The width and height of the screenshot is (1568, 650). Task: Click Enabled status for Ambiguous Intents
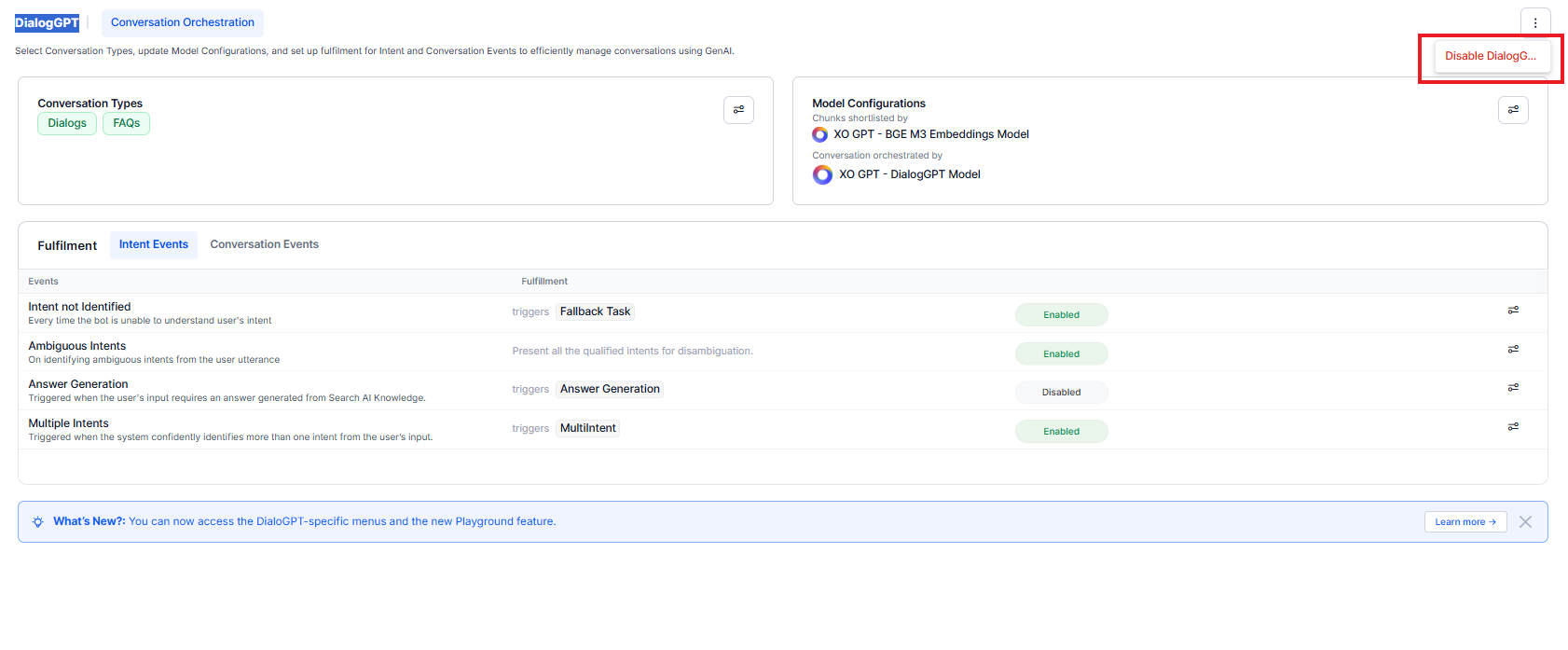point(1061,353)
